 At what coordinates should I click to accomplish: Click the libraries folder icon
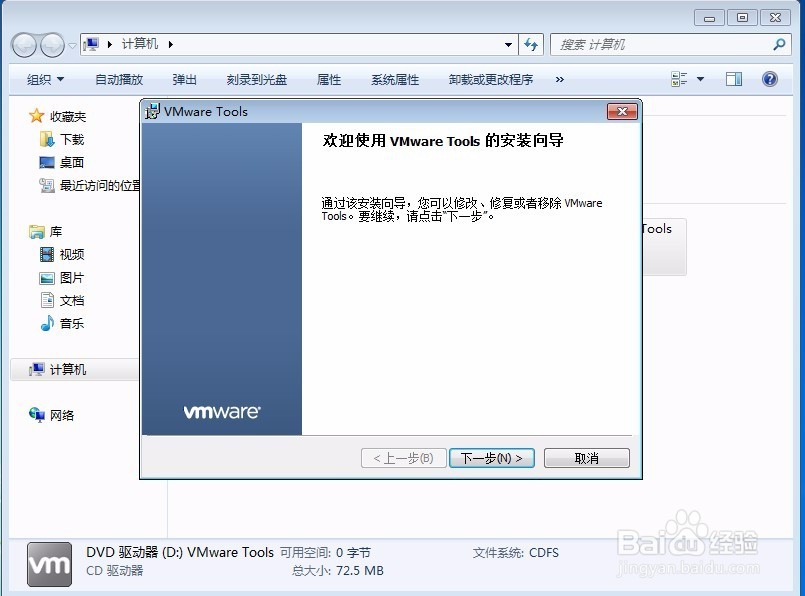pyautogui.click(x=37, y=232)
